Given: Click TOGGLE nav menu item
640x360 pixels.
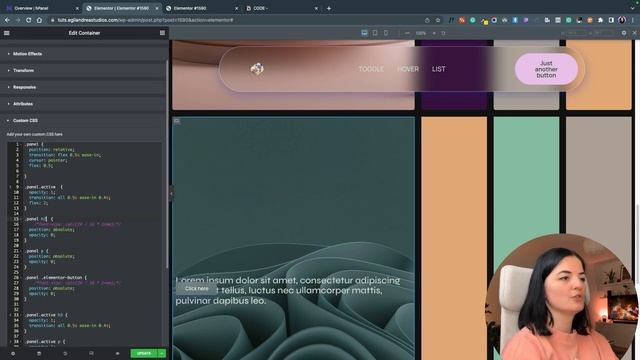Looking at the screenshot, I should (371, 69).
